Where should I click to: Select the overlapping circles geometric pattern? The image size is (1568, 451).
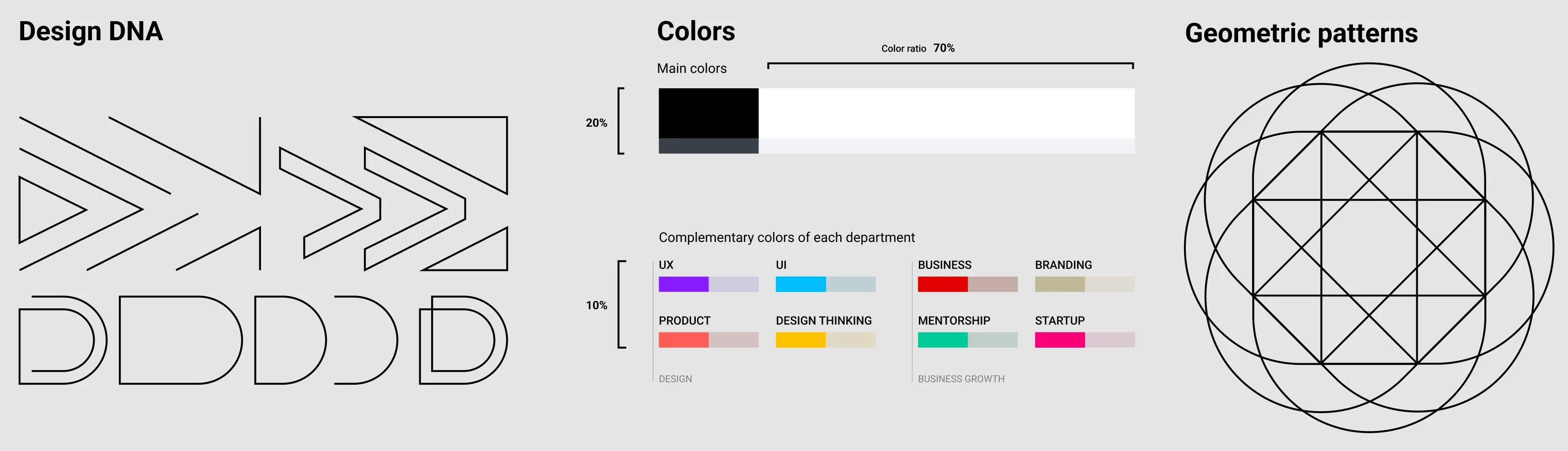point(1369,248)
